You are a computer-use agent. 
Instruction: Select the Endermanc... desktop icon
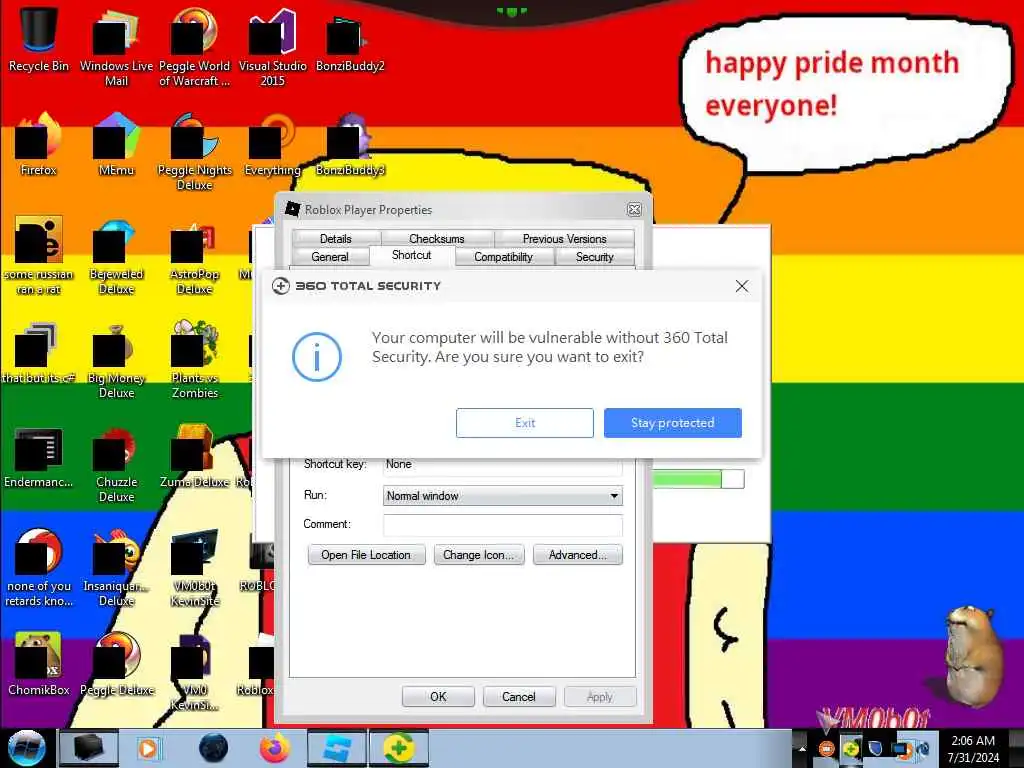39,457
